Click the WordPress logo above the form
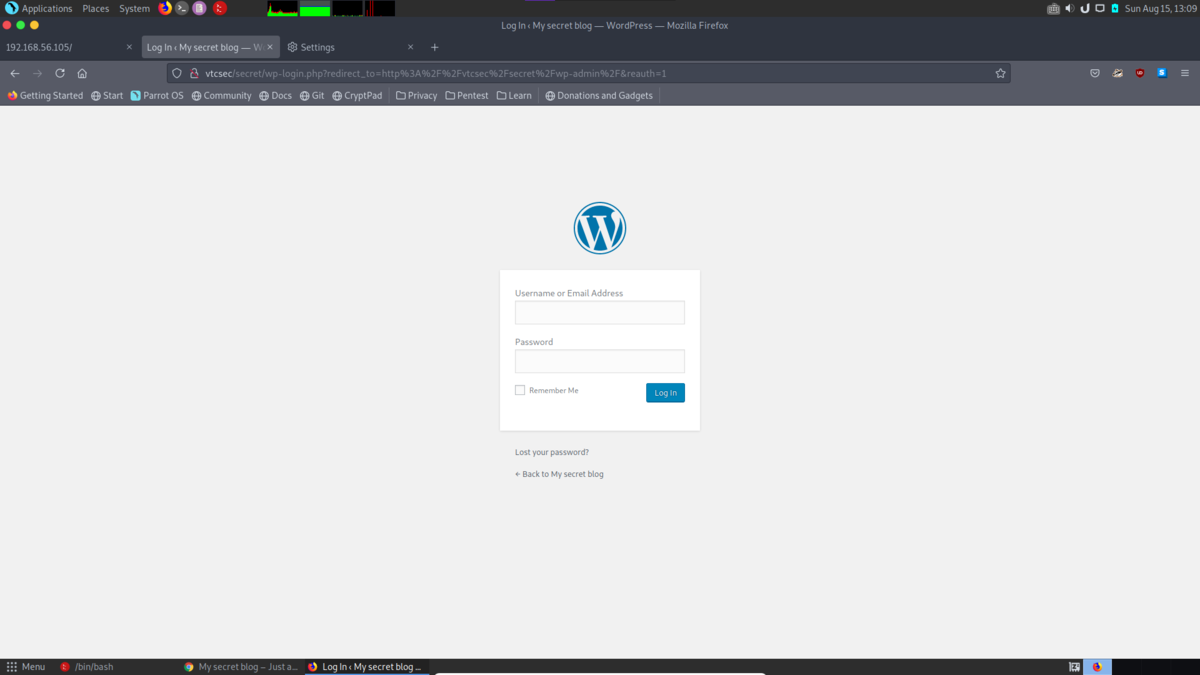Image resolution: width=1200 pixels, height=675 pixels. click(600, 228)
